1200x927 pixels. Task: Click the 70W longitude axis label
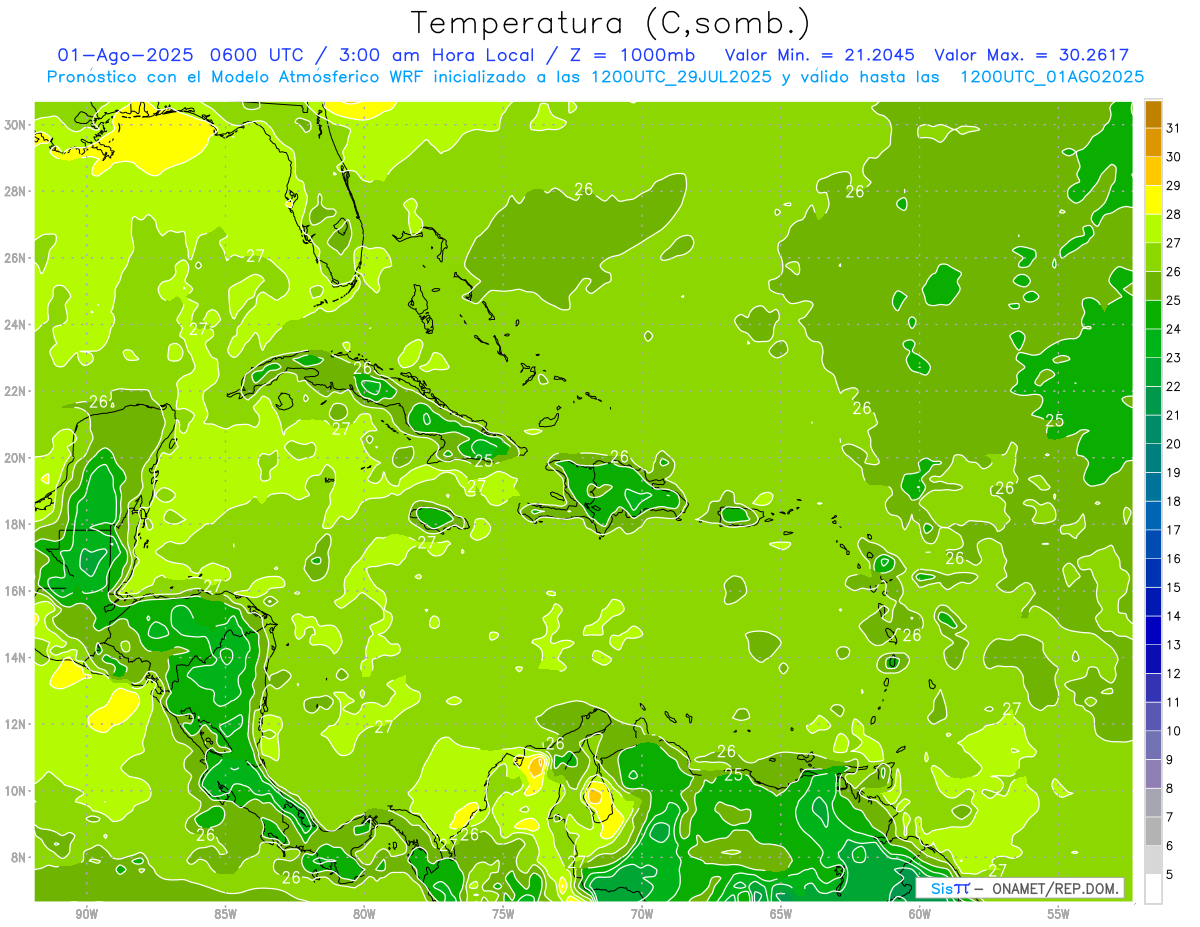tap(642, 914)
